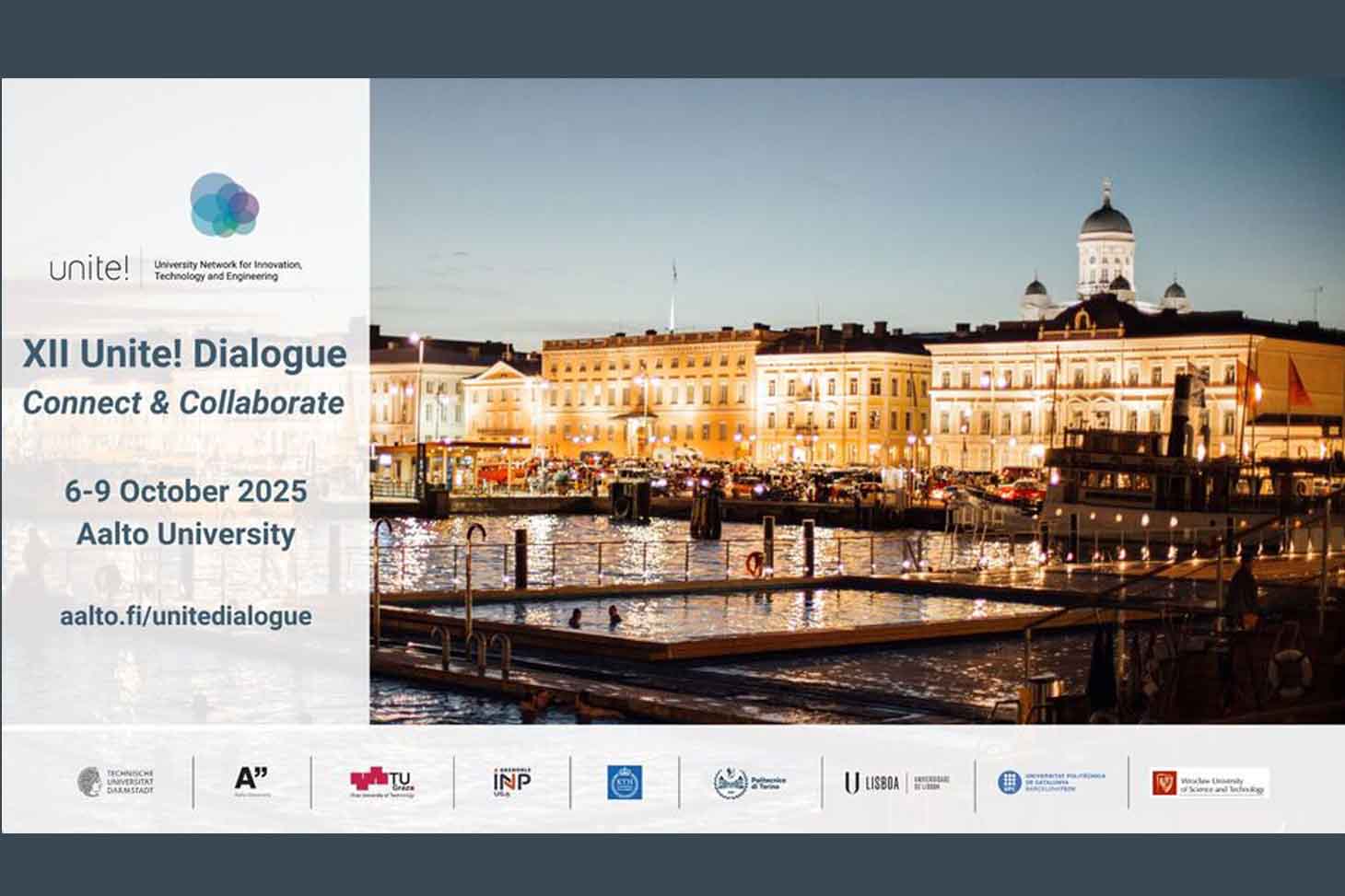Select the Wrocław University of Science logo
This screenshot has height=896, width=1345.
1210,784
